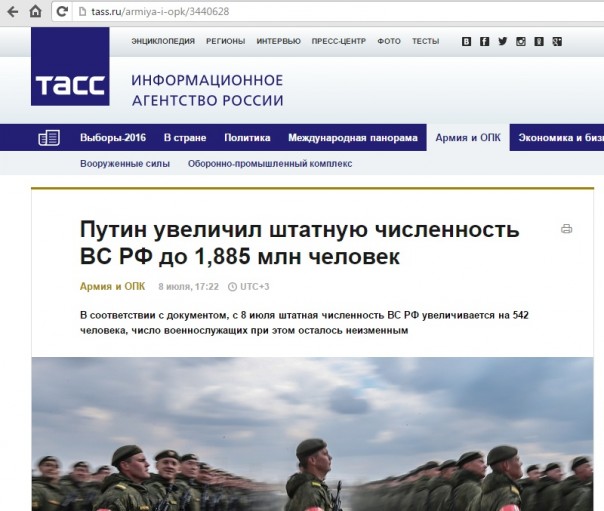Image resolution: width=604 pixels, height=511 pixels.
Task: Switch to Экономика и бизнес section
Action: [561, 137]
